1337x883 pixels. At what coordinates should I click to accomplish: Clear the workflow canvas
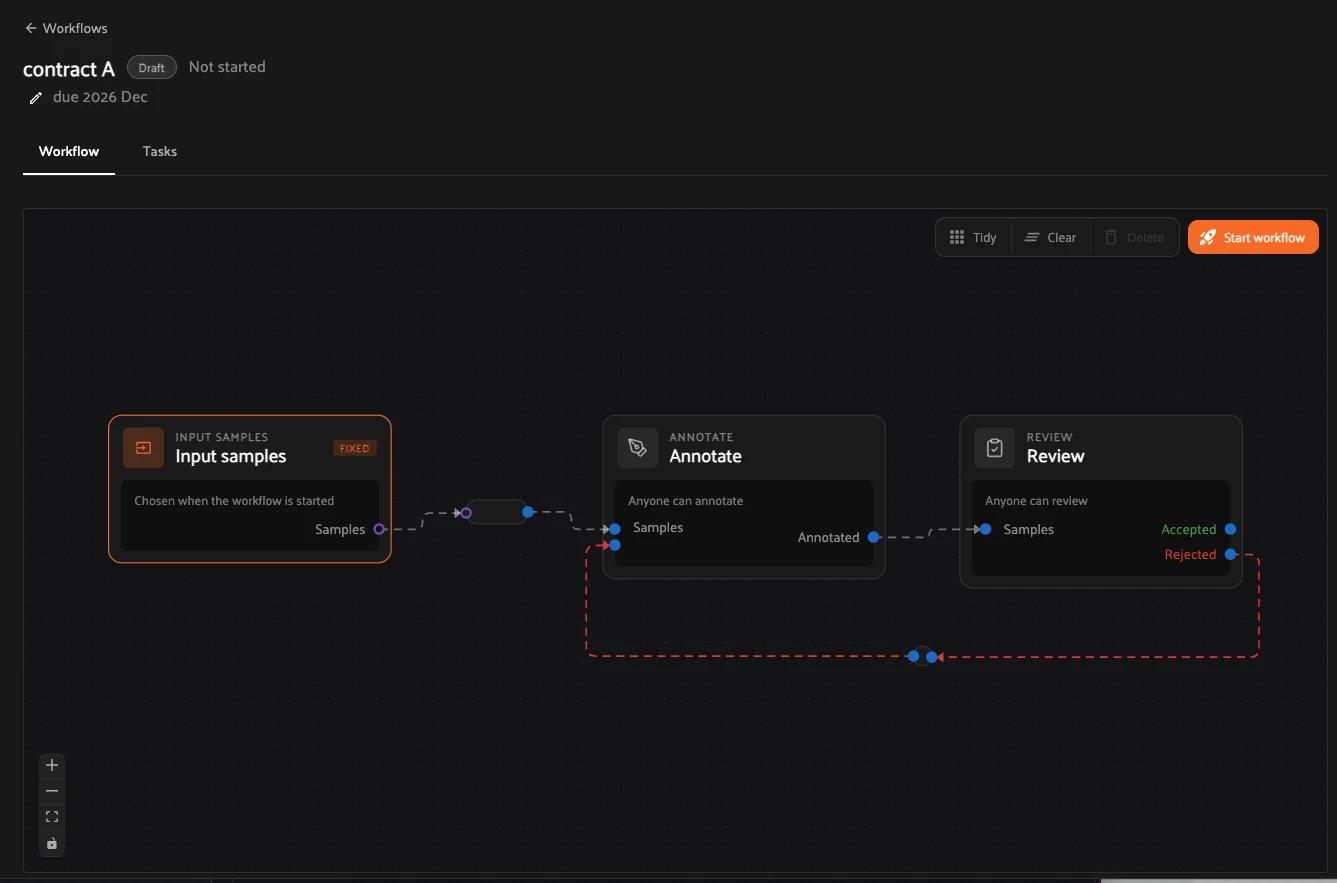1050,237
